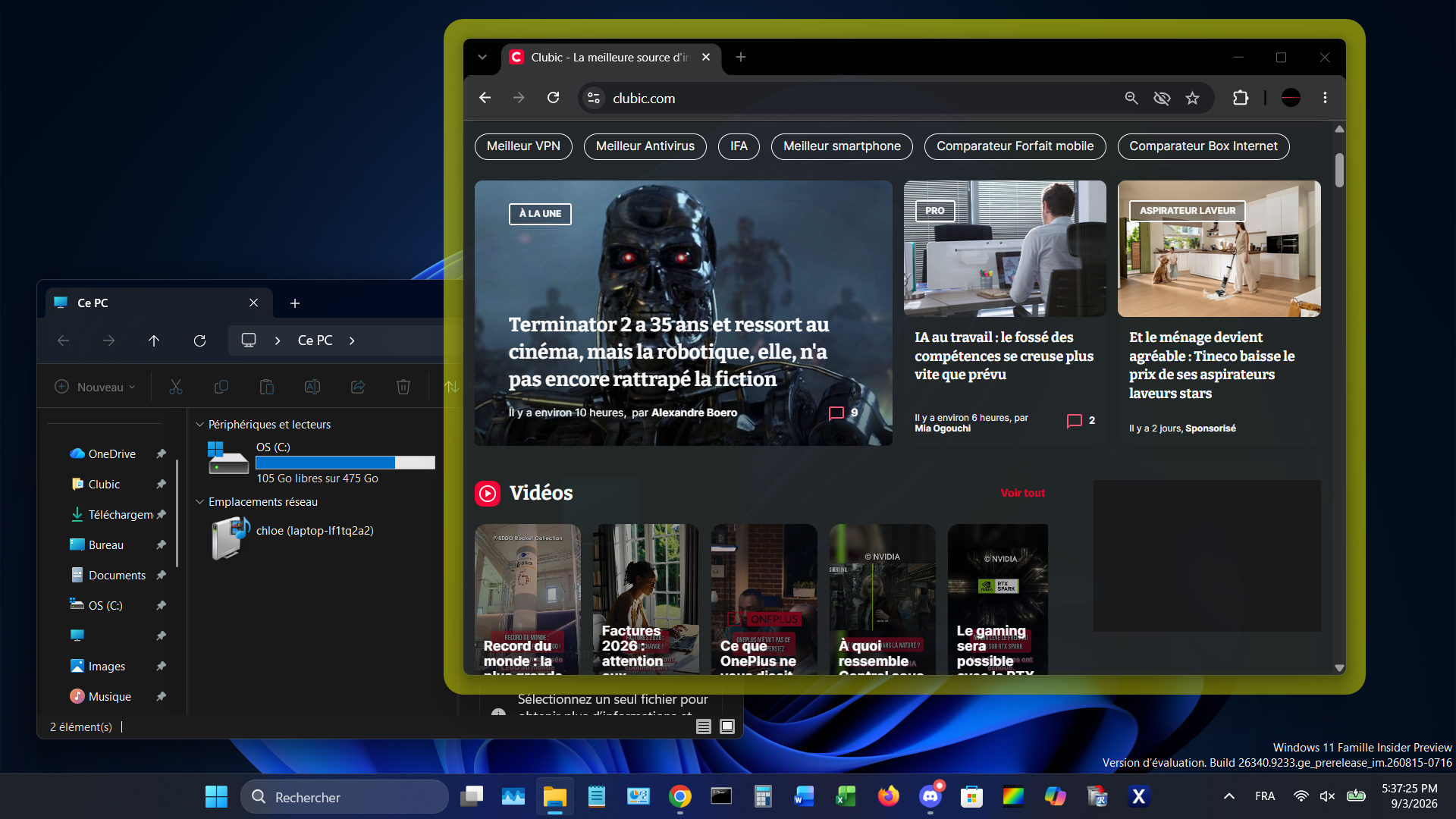This screenshot has width=1456, height=819.
Task: Open a new Chrome tab
Action: [741, 57]
